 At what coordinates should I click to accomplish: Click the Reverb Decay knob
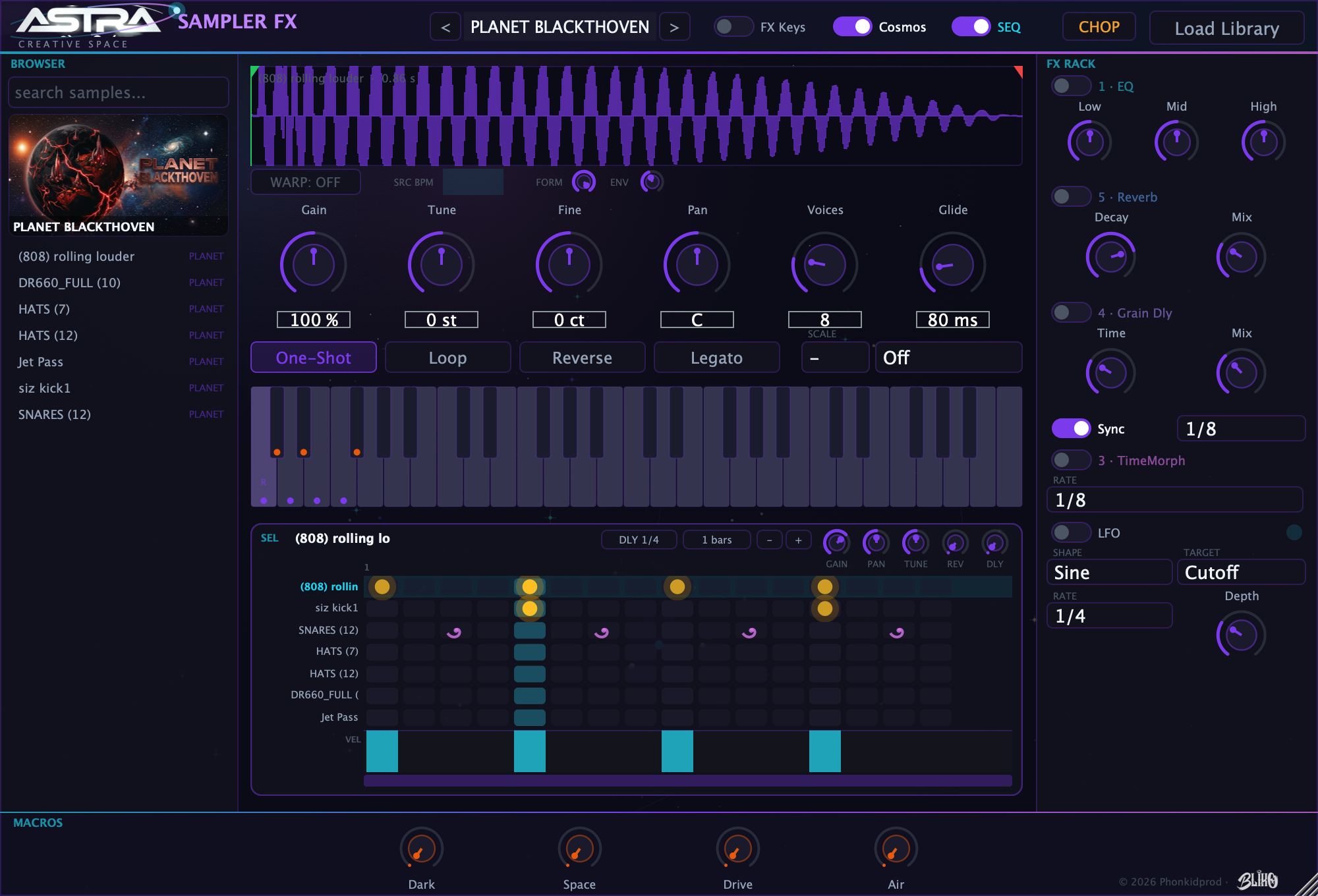(1111, 256)
